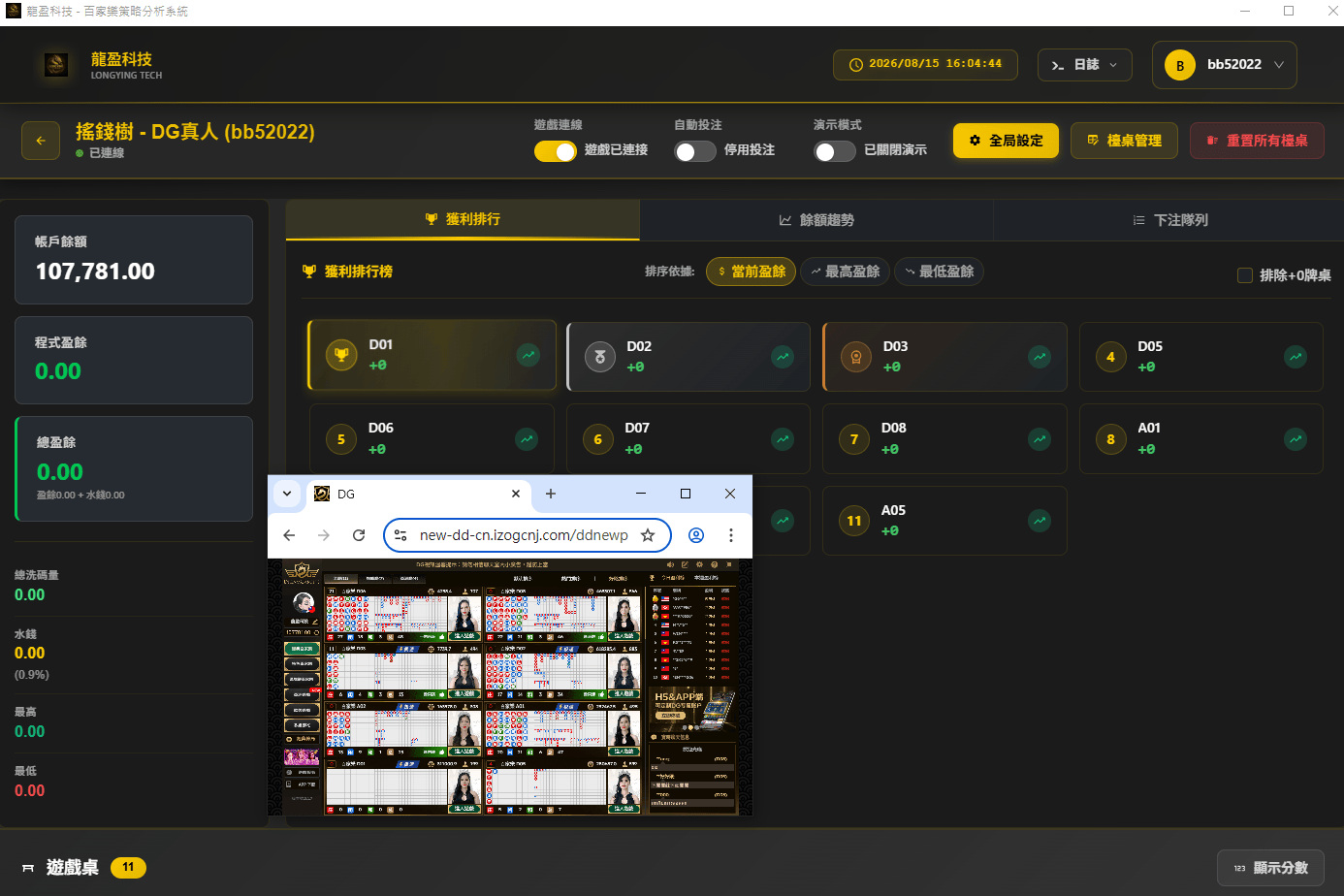Open 全局設定 settings
This screenshot has width=1344, height=896.
(1006, 141)
